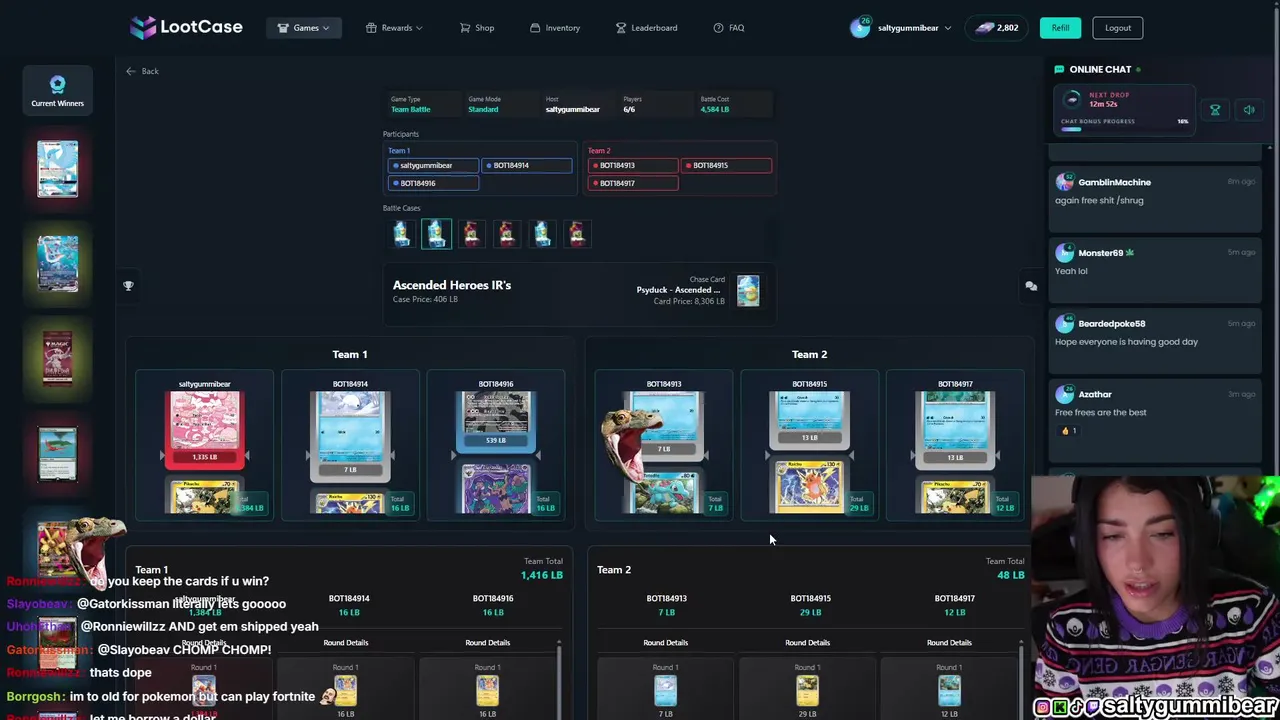Select the fifth battle case icon
This screenshot has width=1280, height=720.
[542, 234]
